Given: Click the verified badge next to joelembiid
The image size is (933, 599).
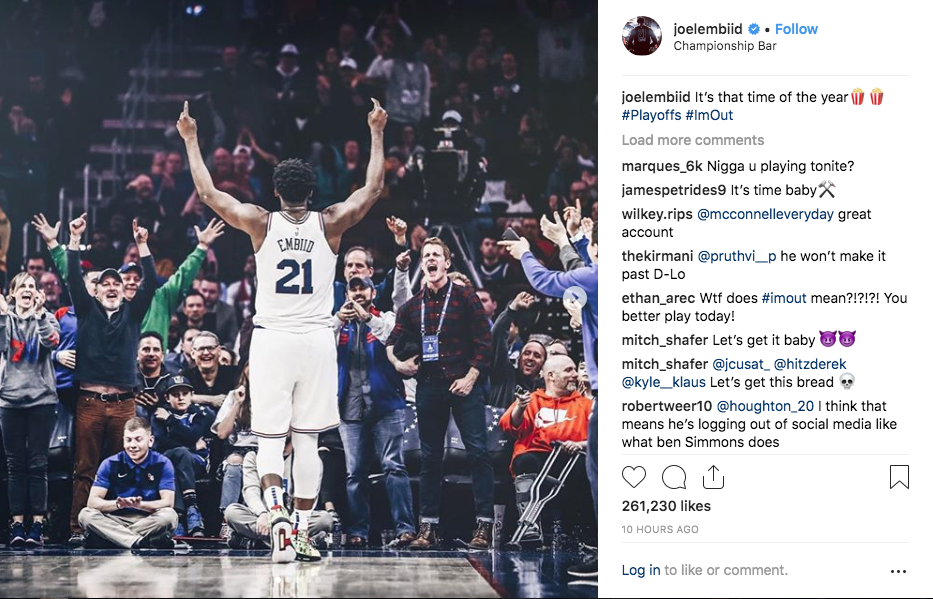Looking at the screenshot, I should (x=753, y=29).
